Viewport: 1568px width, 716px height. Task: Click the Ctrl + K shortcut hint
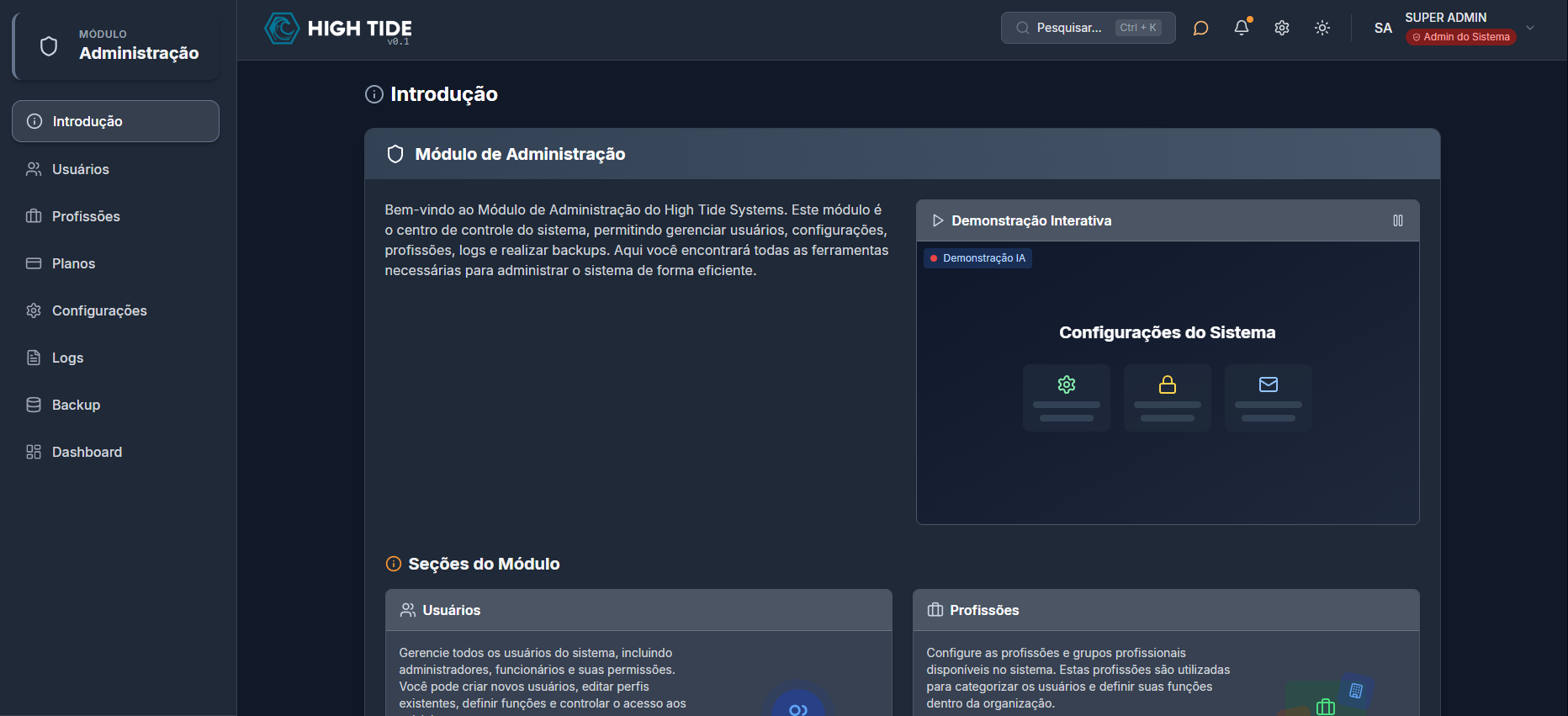coord(1138,28)
